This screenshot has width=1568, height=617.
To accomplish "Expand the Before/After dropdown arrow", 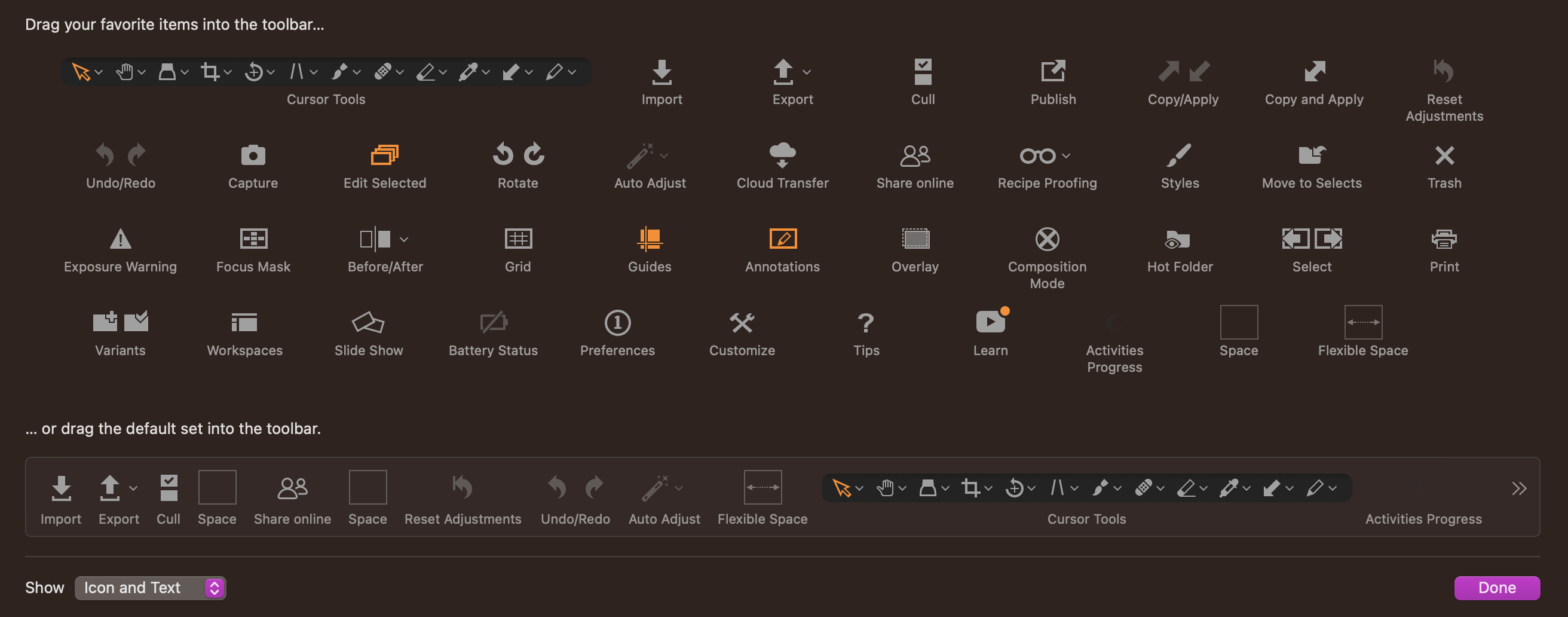I will (x=403, y=239).
